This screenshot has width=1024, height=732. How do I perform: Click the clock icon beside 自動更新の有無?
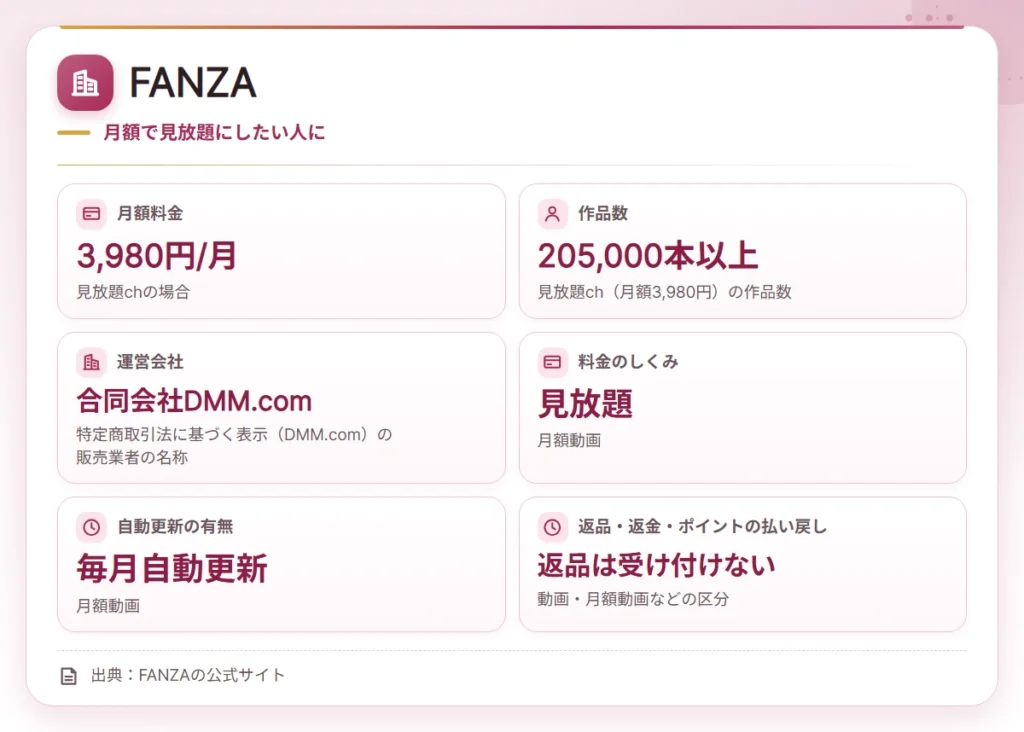click(x=91, y=527)
